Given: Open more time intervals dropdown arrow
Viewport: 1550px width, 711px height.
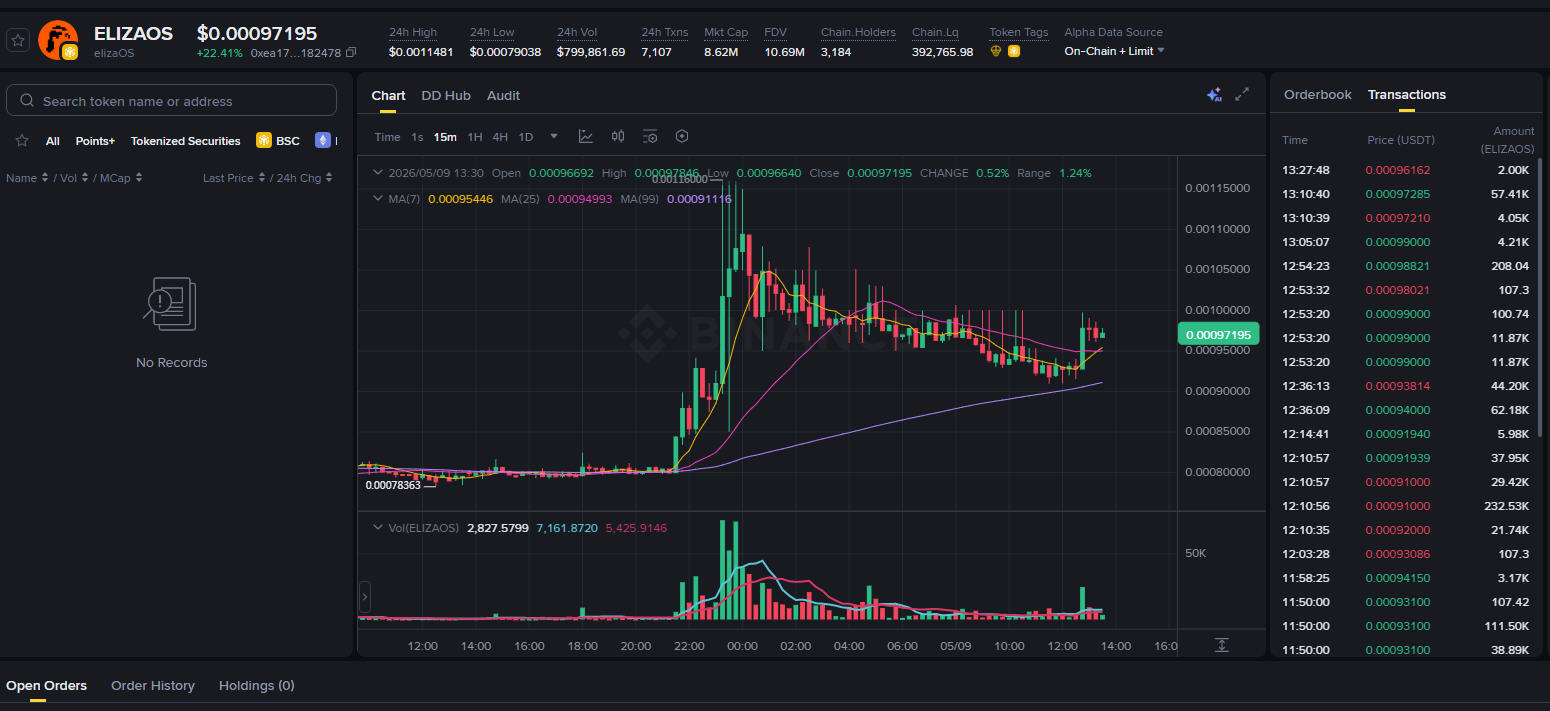Looking at the screenshot, I should [554, 136].
